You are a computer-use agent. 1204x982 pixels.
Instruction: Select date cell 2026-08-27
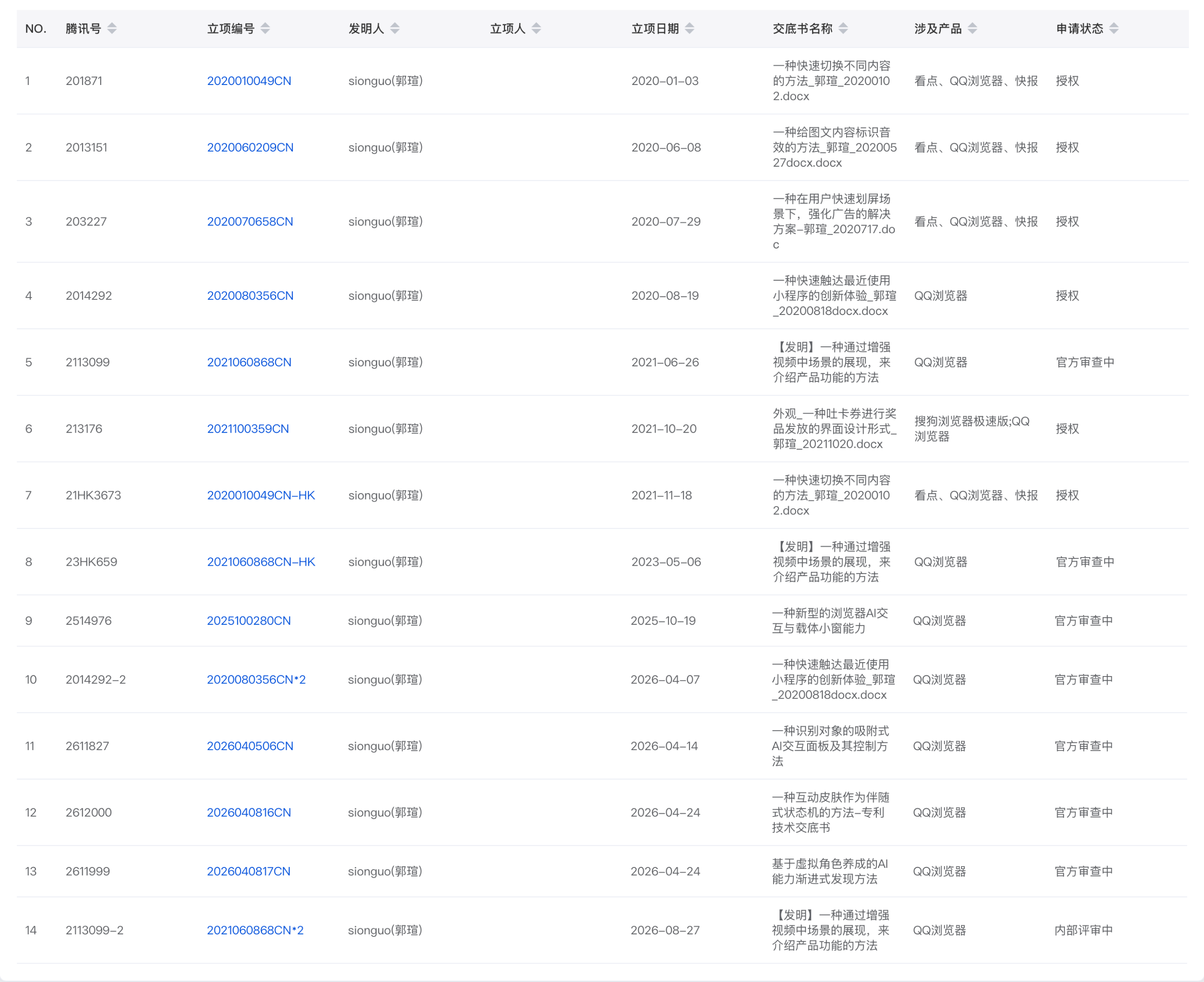point(664,931)
